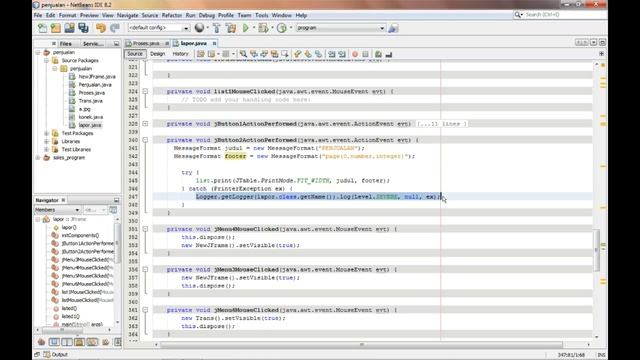
Task: Open the File menu
Action: pos(38,15)
